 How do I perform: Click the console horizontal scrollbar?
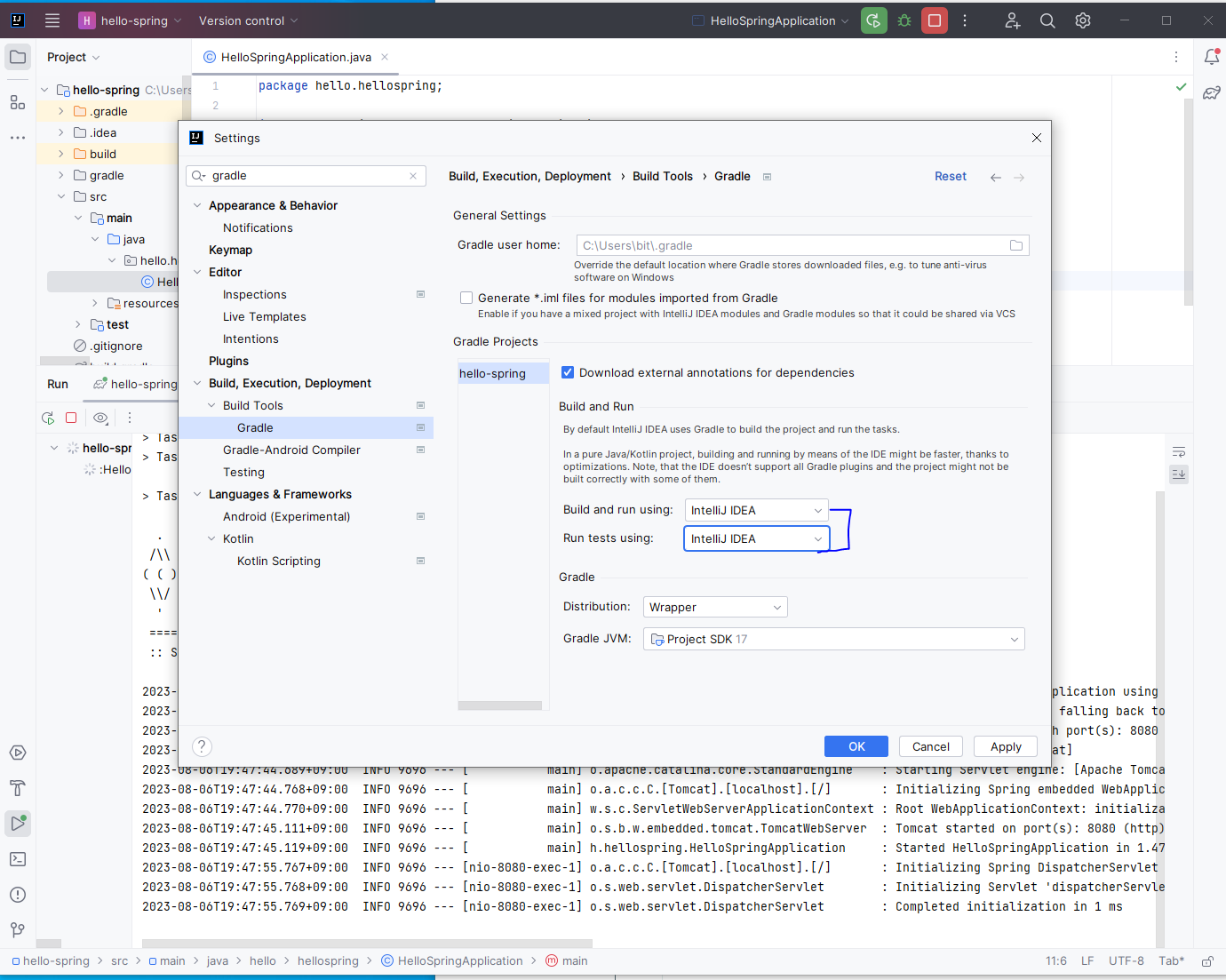[x=367, y=944]
